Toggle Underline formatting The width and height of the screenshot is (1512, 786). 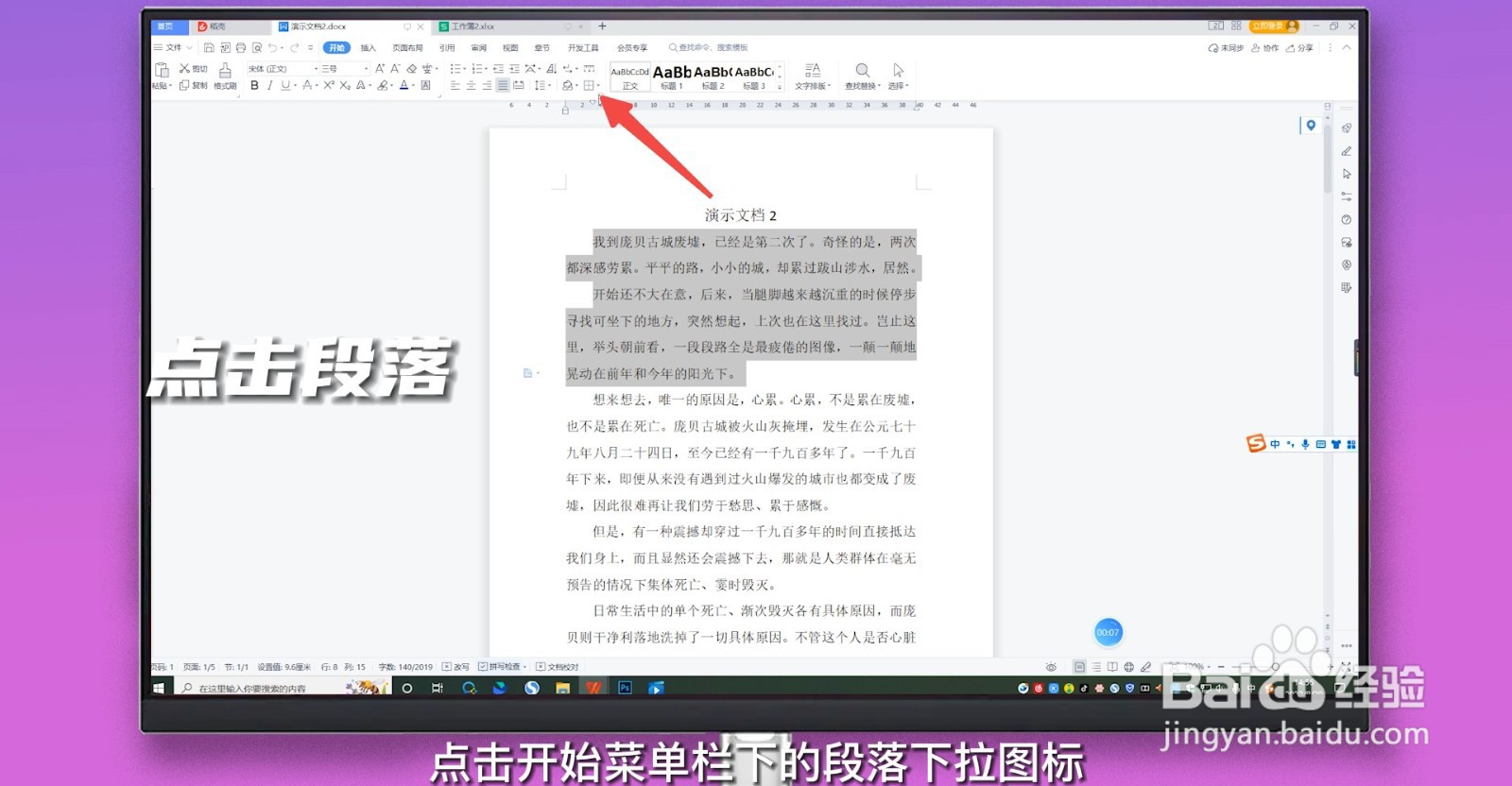tap(285, 85)
